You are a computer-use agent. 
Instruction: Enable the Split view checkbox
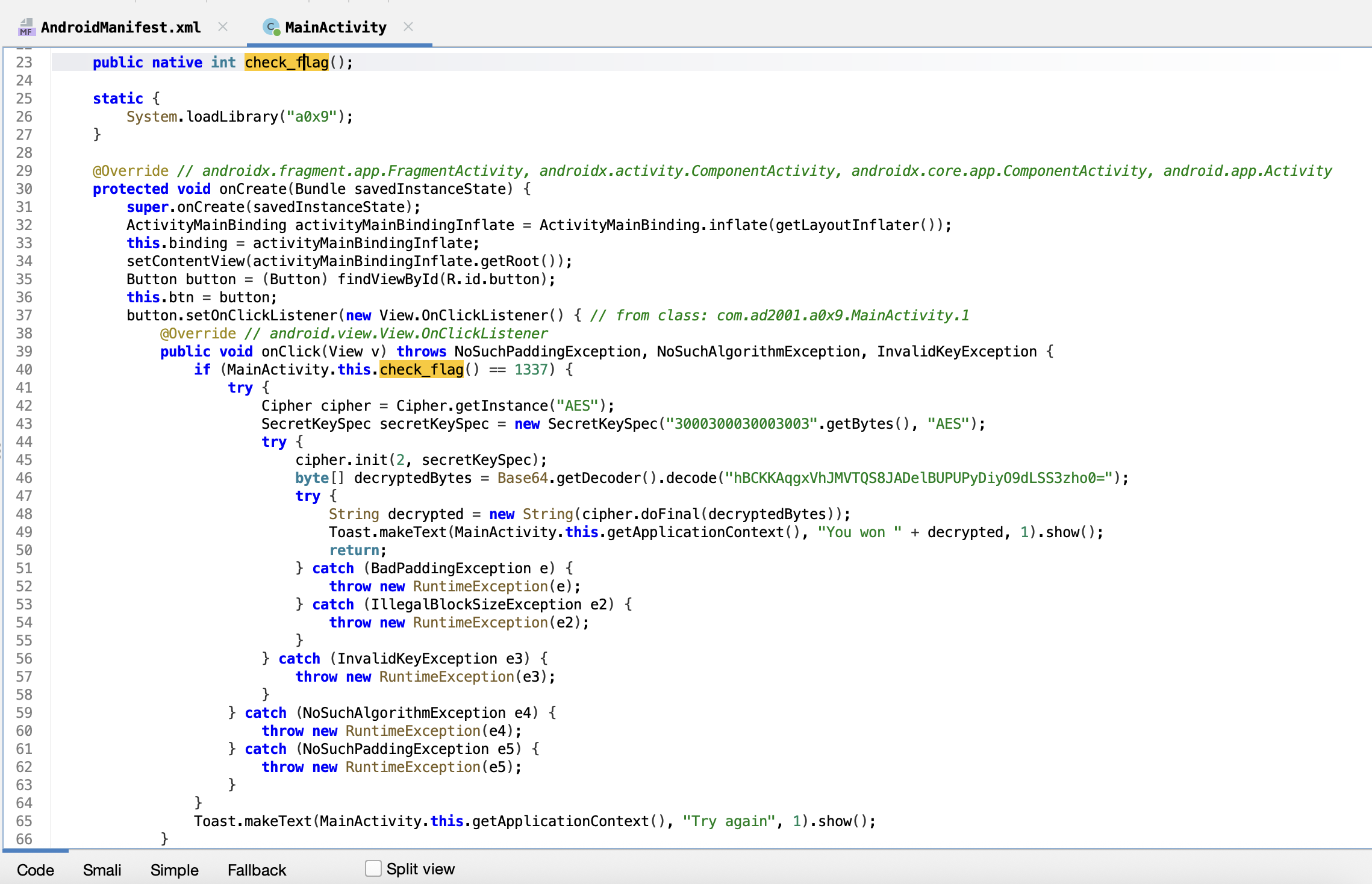373,868
